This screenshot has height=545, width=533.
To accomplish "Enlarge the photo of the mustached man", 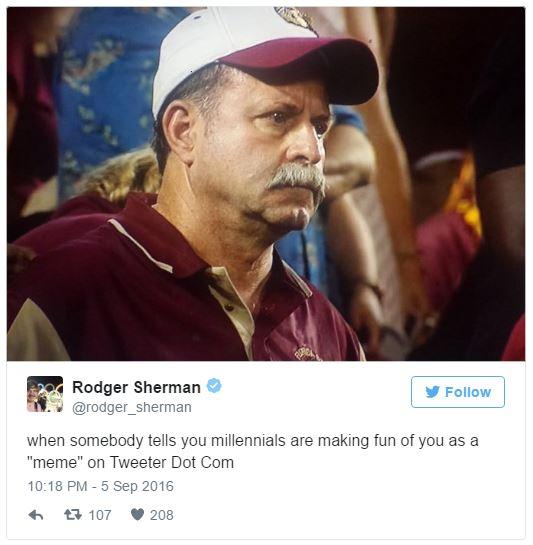I will coord(266,184).
